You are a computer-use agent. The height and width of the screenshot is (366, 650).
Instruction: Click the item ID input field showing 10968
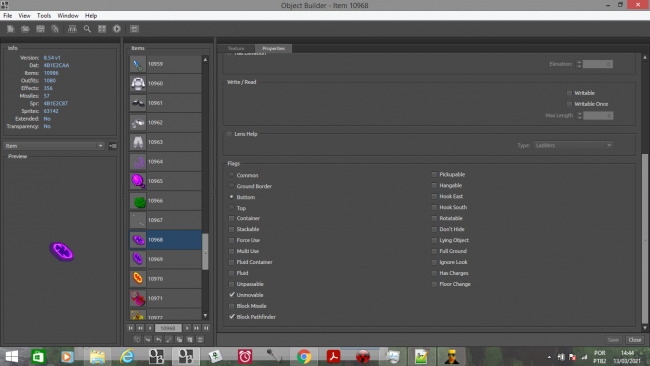(168, 328)
